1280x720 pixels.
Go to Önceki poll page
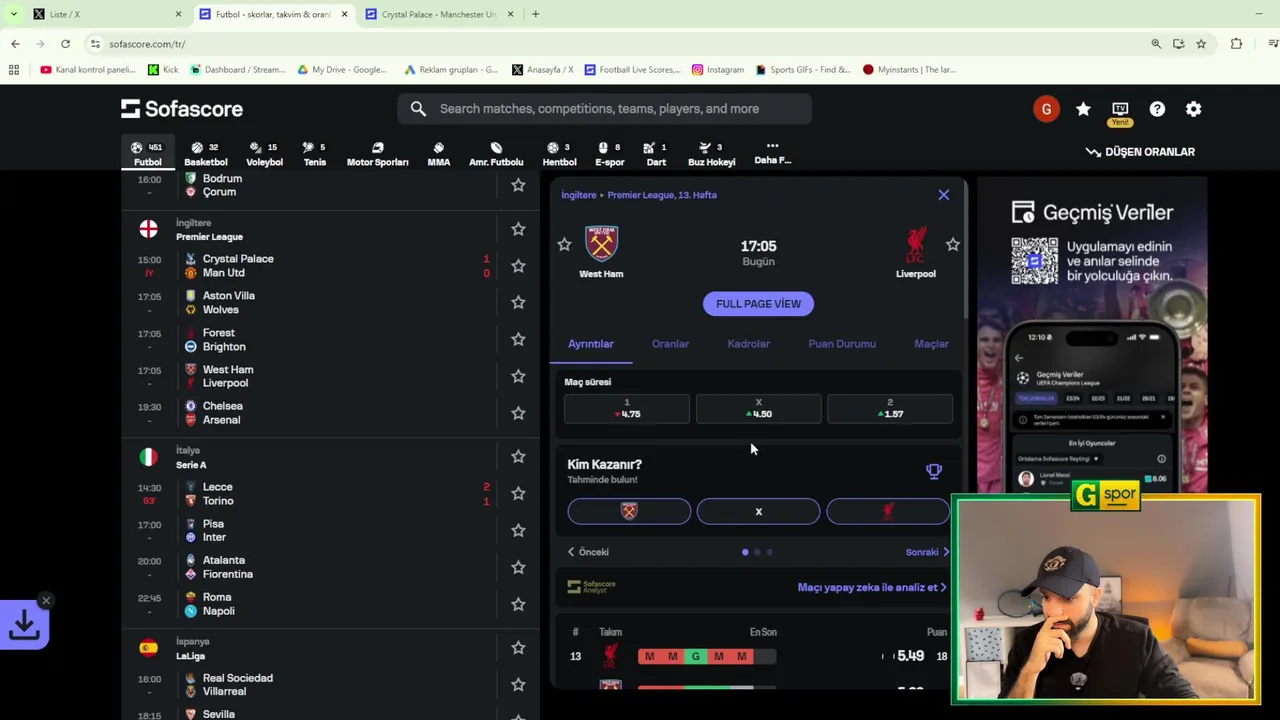tap(588, 552)
